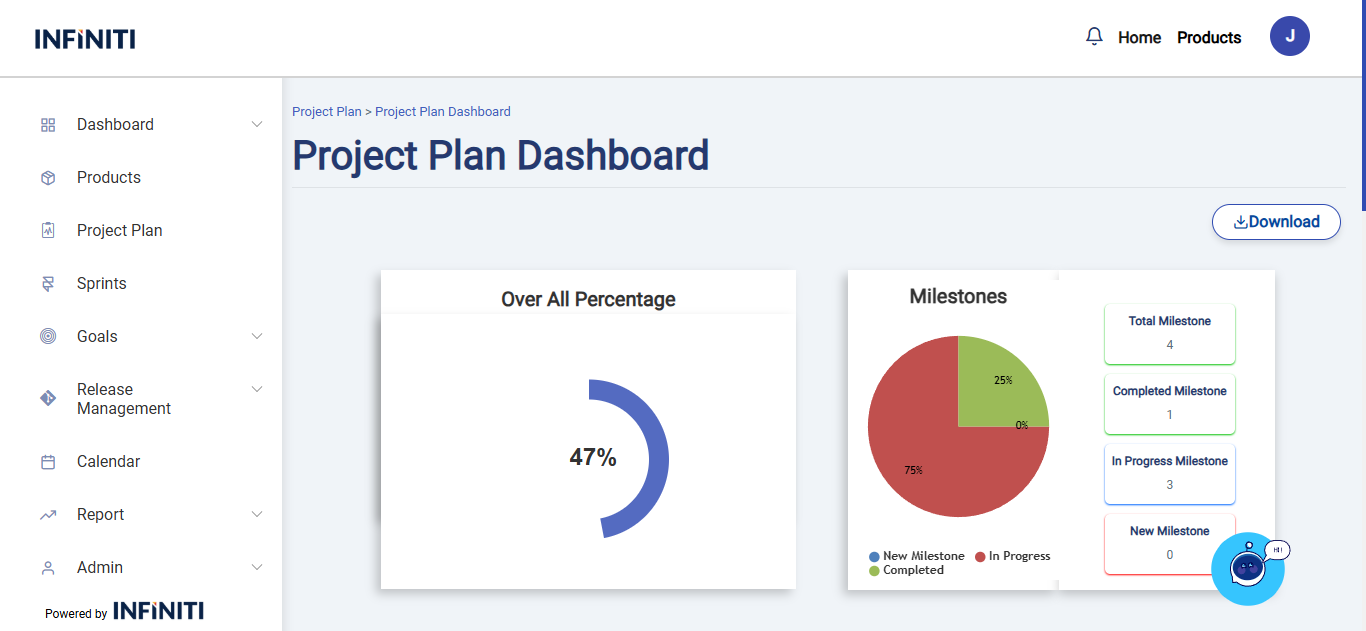Image resolution: width=1366 pixels, height=631 pixels.
Task: Follow the Project Plan breadcrumb link
Action: (x=326, y=112)
